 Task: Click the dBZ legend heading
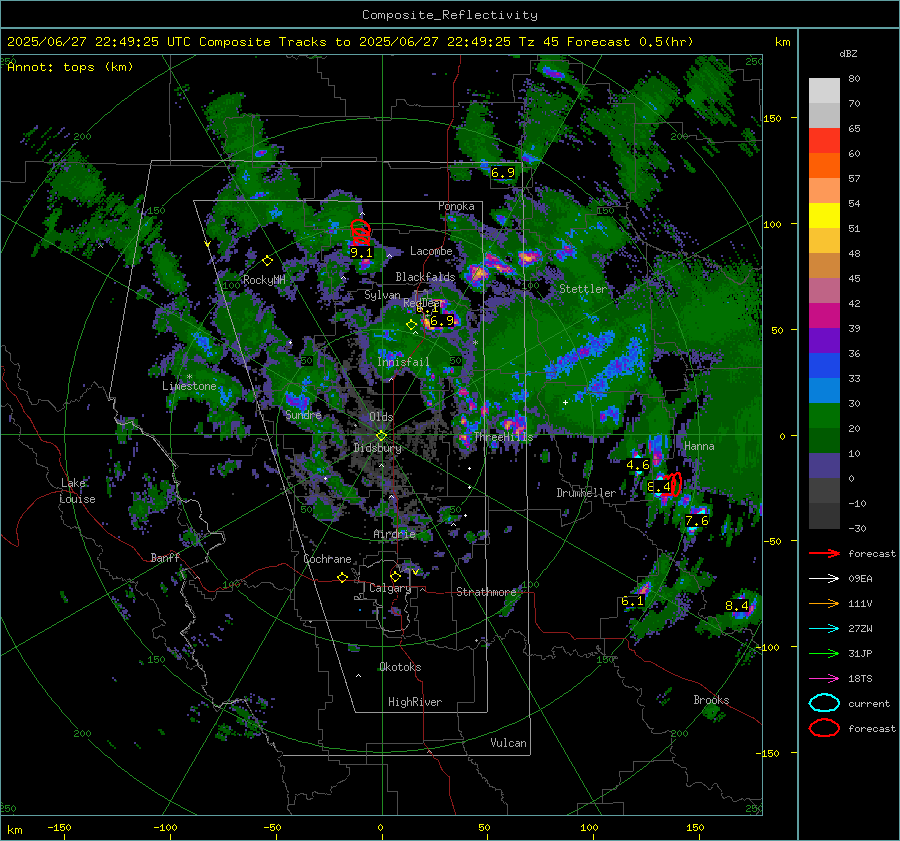tap(848, 54)
